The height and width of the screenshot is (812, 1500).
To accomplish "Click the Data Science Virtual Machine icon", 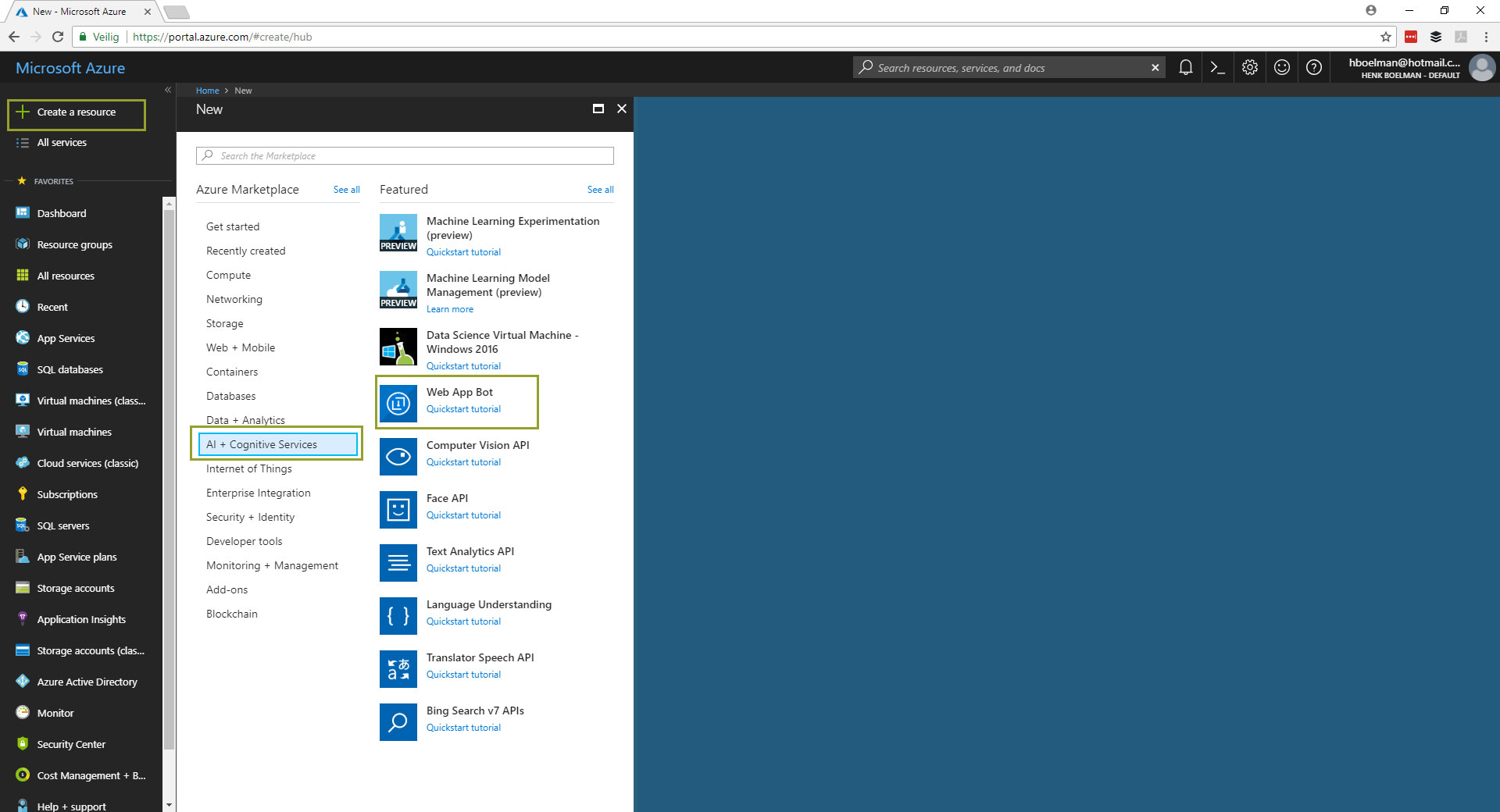I will click(398, 347).
